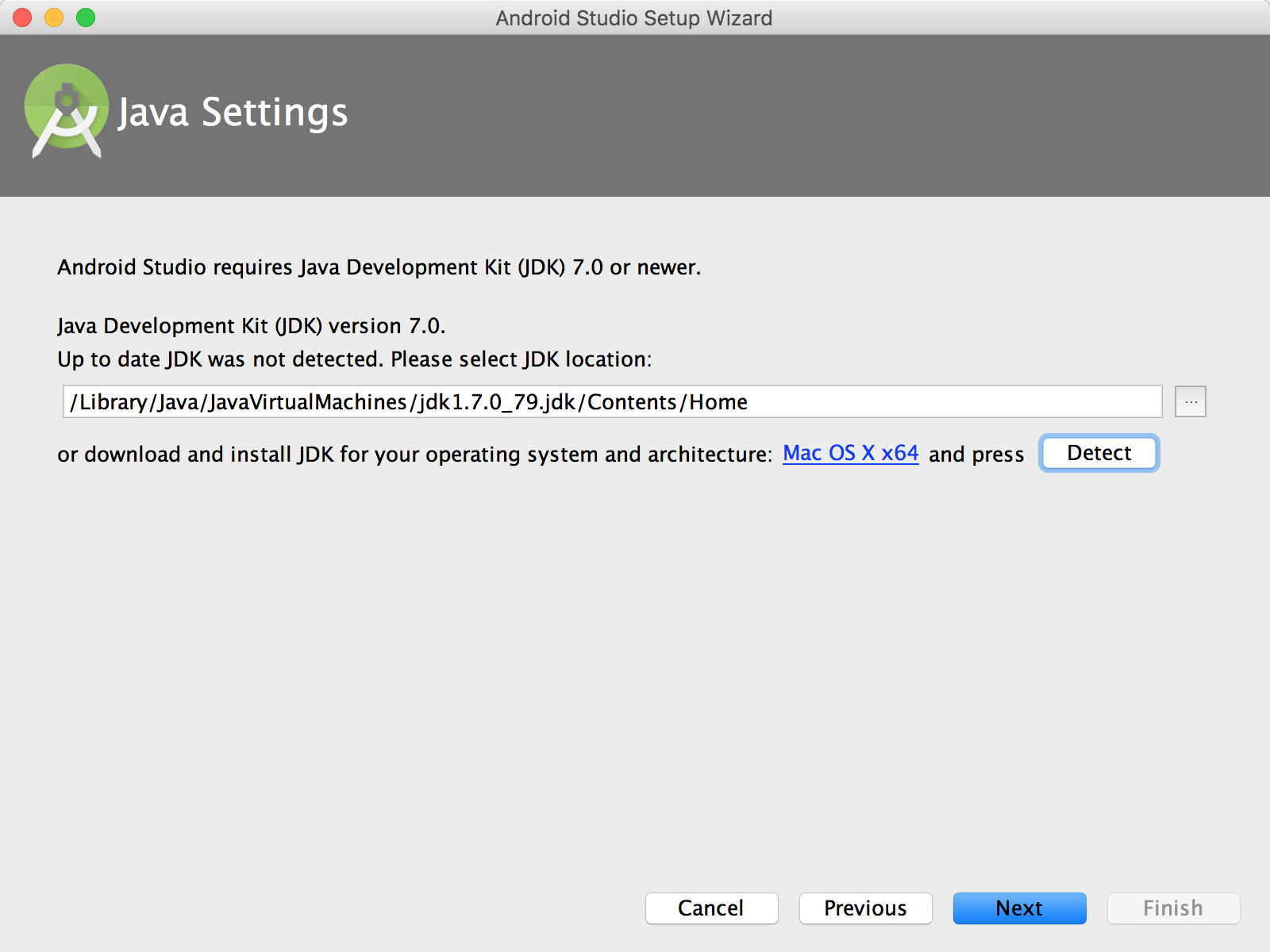Image resolution: width=1270 pixels, height=952 pixels.
Task: Click the 'JDK version 7.0' label
Action: click(251, 326)
